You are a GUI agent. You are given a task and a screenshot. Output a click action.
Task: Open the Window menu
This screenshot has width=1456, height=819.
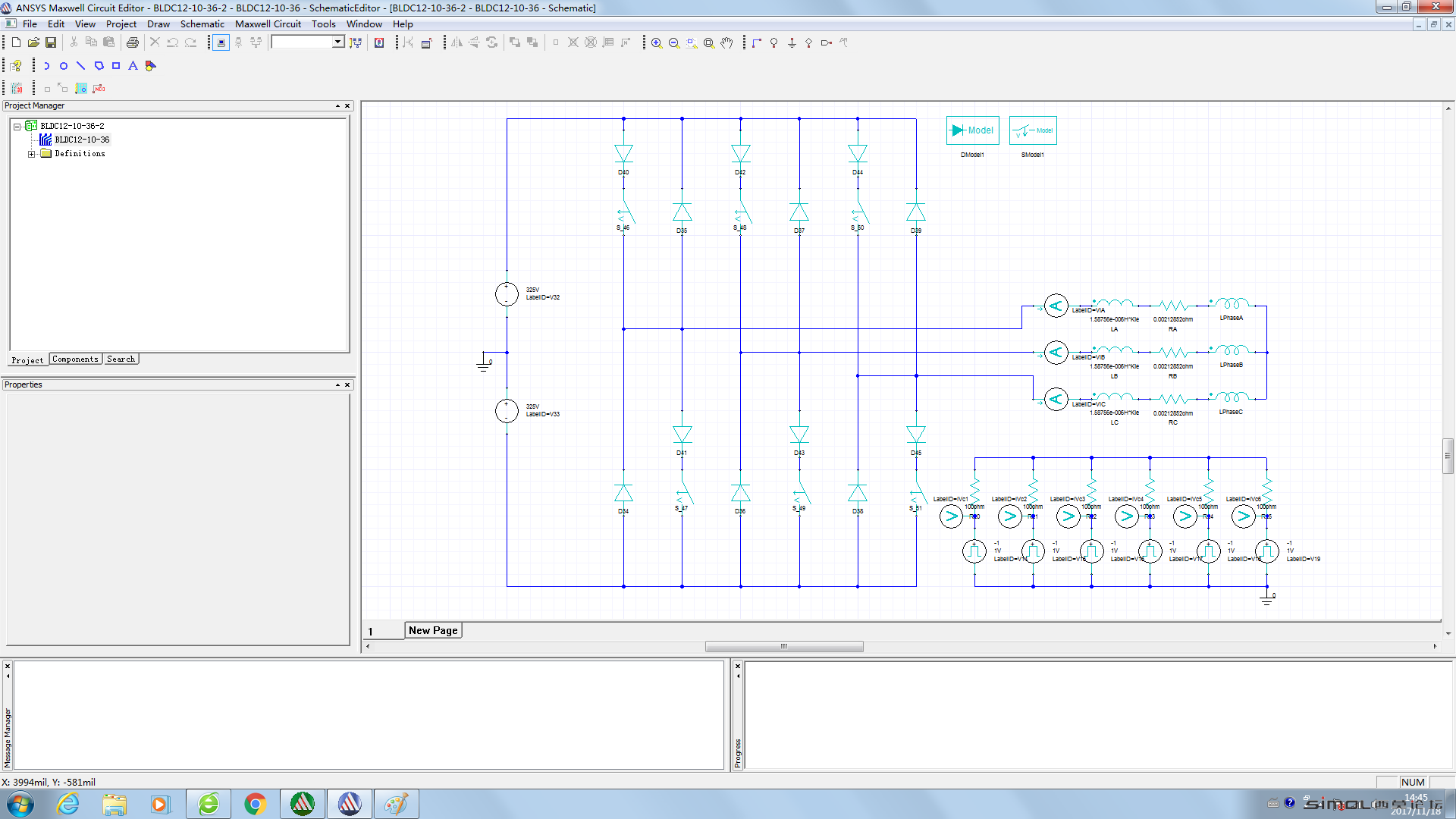click(x=364, y=24)
